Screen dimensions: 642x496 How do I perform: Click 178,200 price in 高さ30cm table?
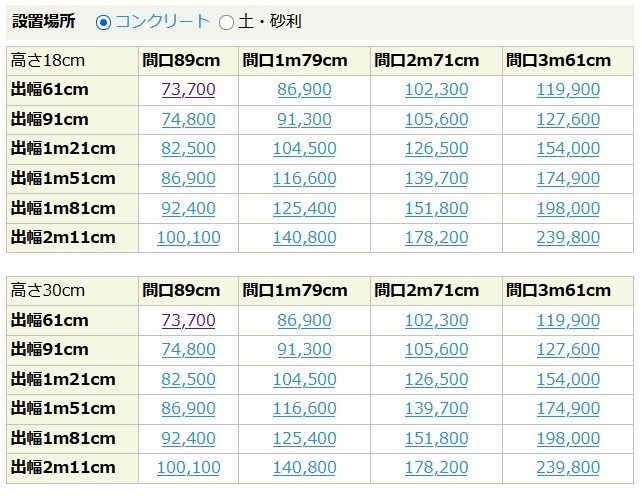(x=436, y=467)
